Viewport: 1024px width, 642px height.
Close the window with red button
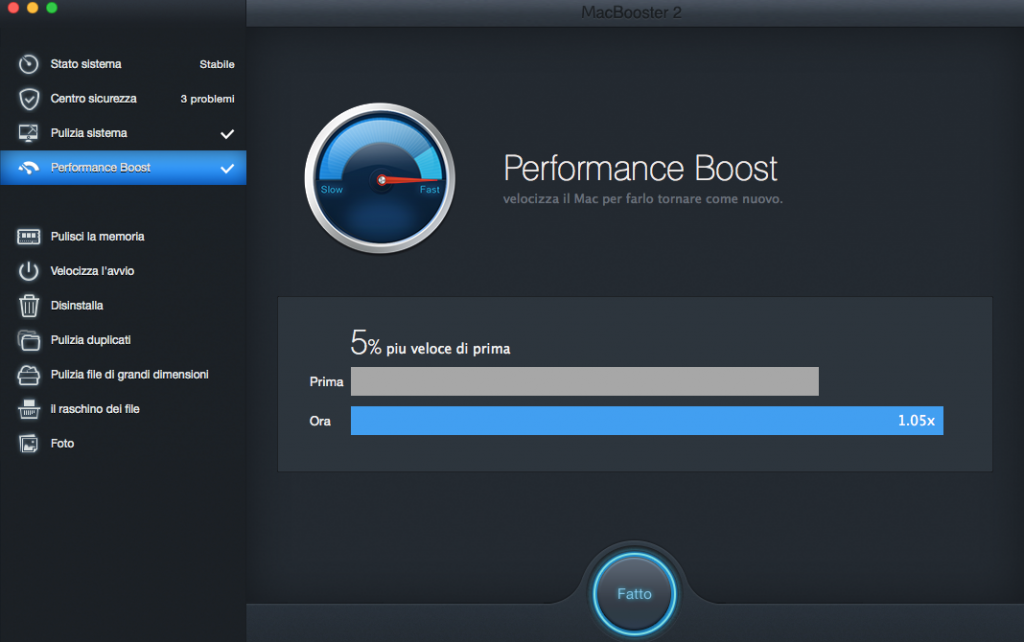13,8
